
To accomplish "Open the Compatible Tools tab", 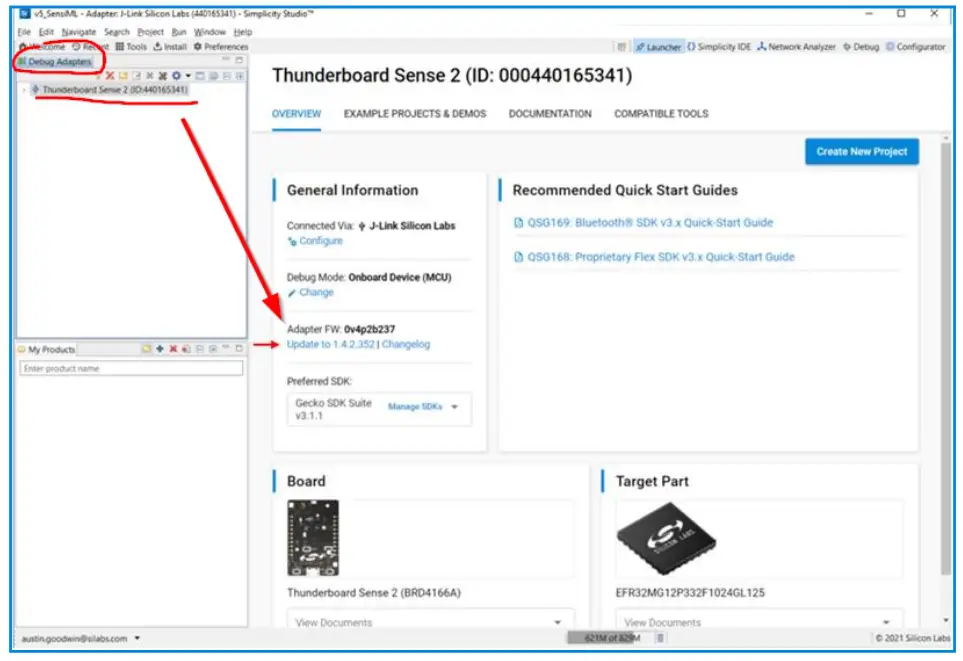I will [x=661, y=114].
